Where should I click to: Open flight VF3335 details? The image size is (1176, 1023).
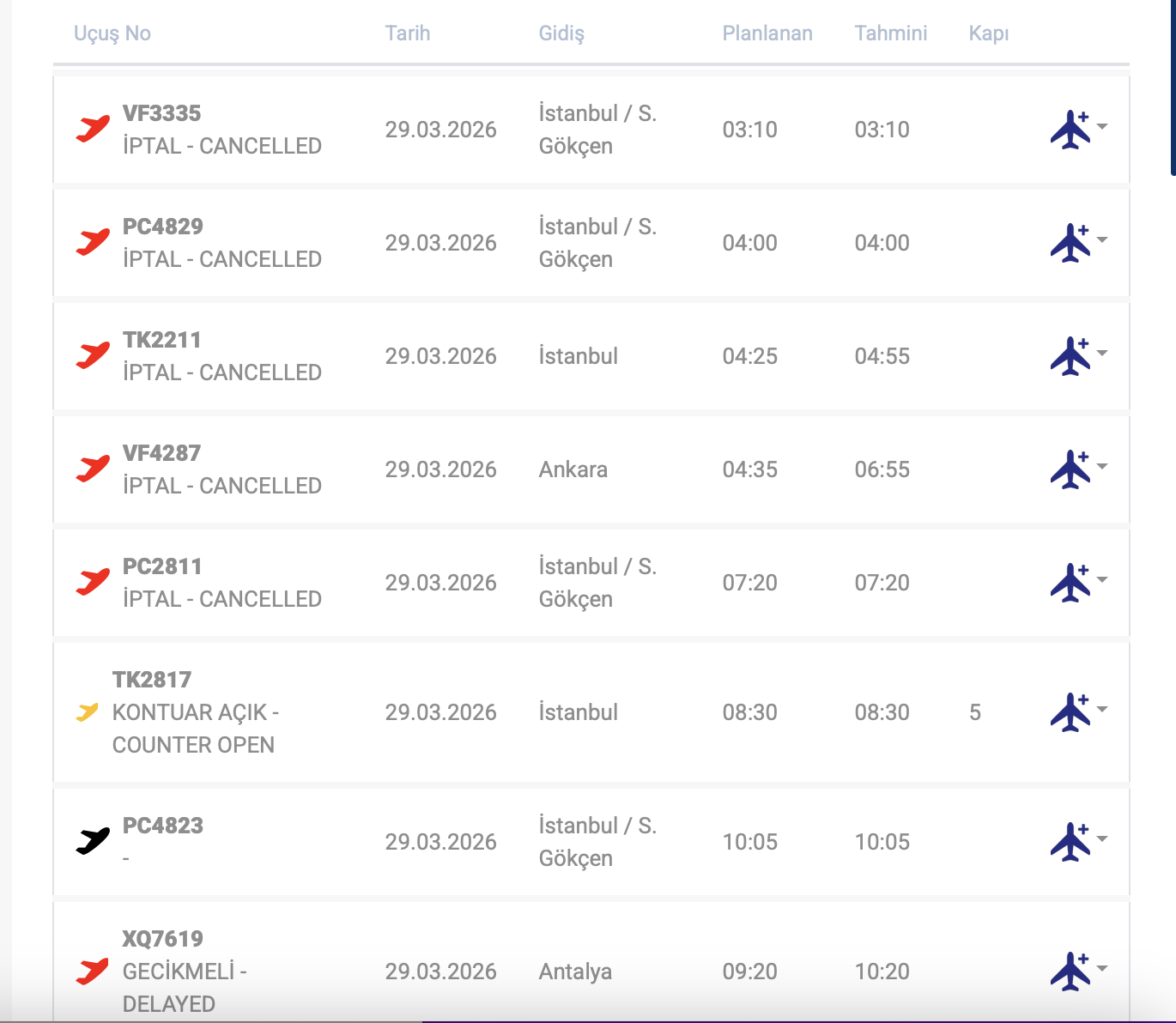[162, 113]
